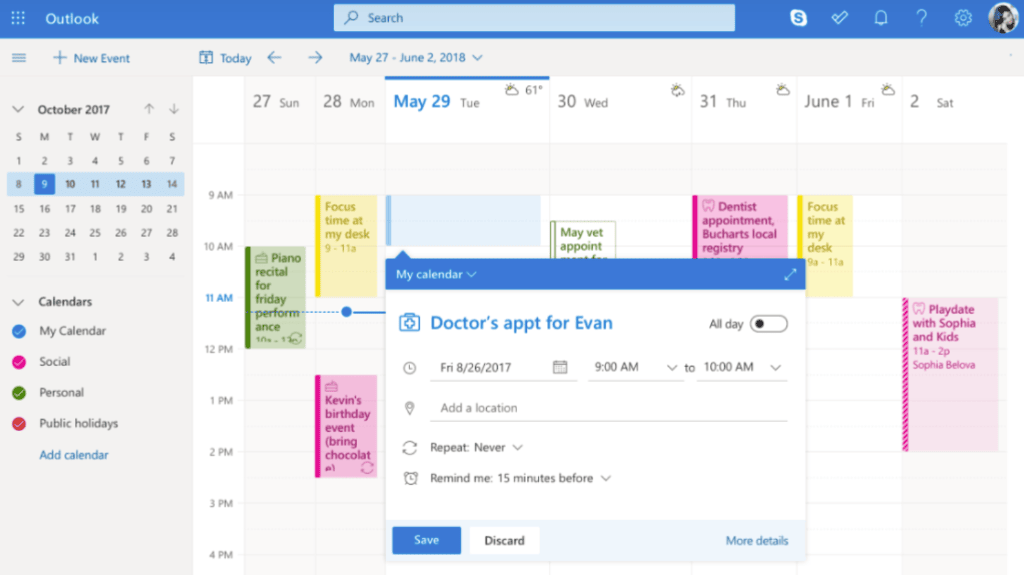Click the weather icon on Thursday 31
The width and height of the screenshot is (1024, 575).
click(782, 90)
